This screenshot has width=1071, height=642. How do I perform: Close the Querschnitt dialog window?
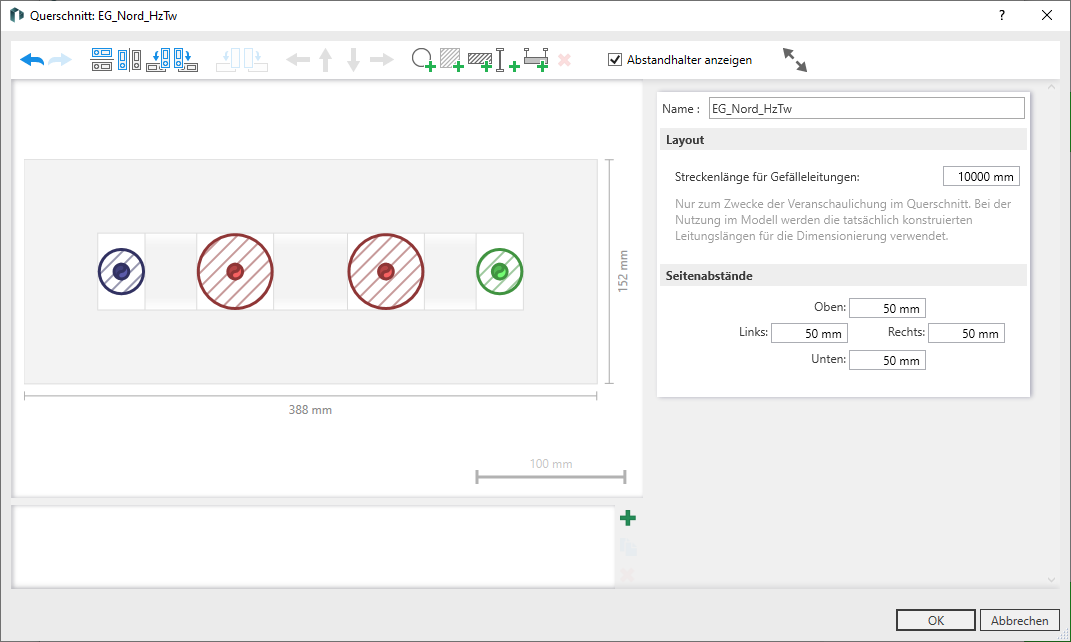(1046, 15)
